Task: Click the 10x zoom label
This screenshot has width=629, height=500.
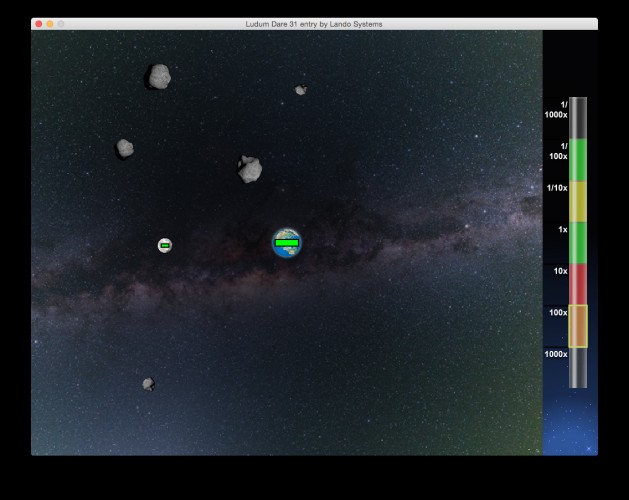Action: point(560,271)
